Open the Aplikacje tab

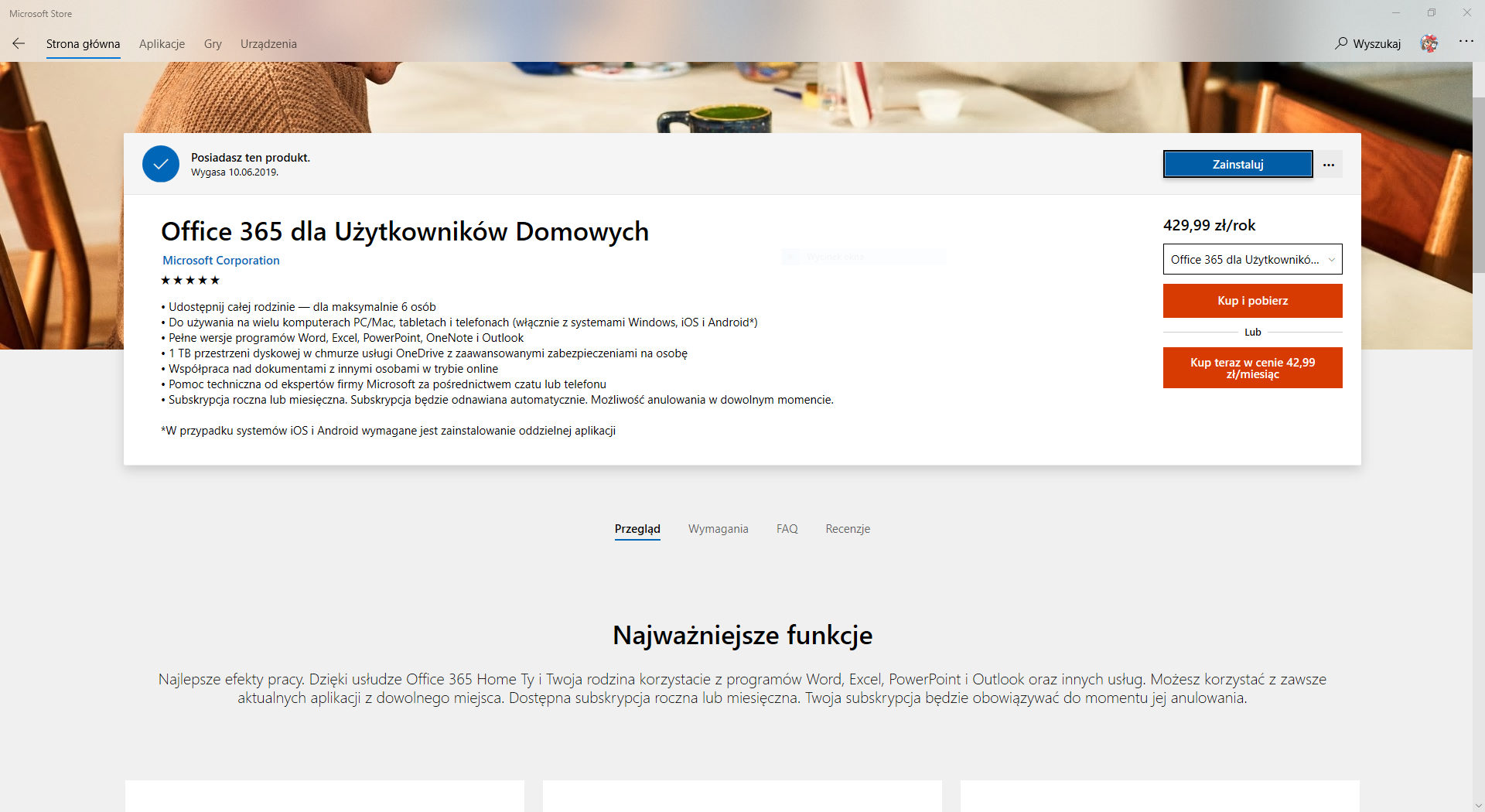pyautogui.click(x=162, y=44)
